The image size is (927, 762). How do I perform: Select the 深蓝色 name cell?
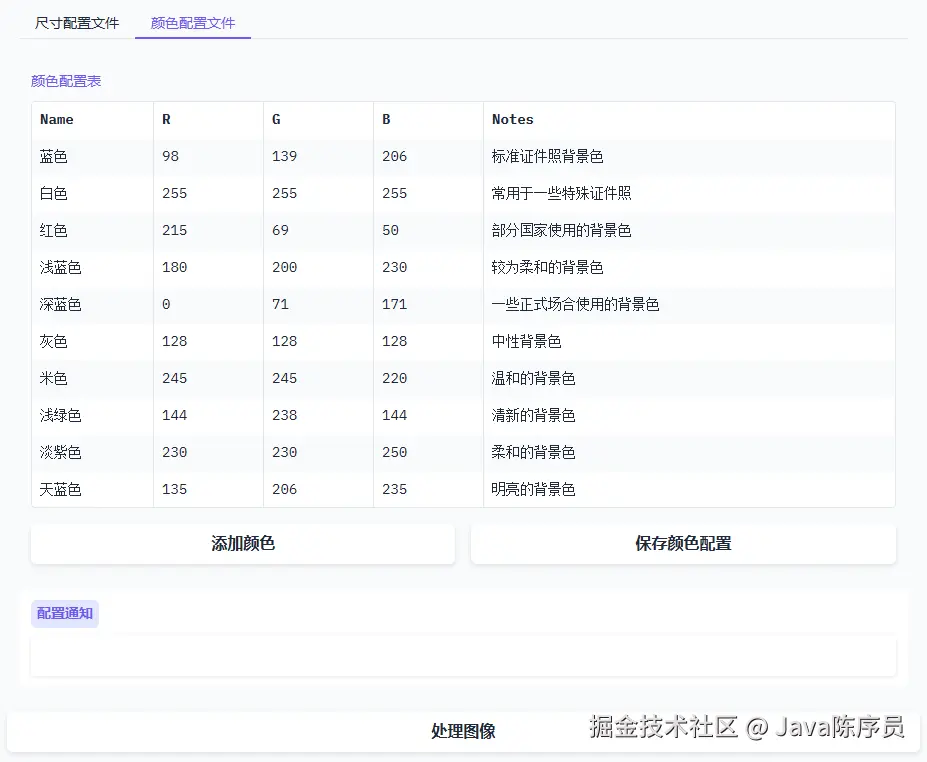click(92, 304)
